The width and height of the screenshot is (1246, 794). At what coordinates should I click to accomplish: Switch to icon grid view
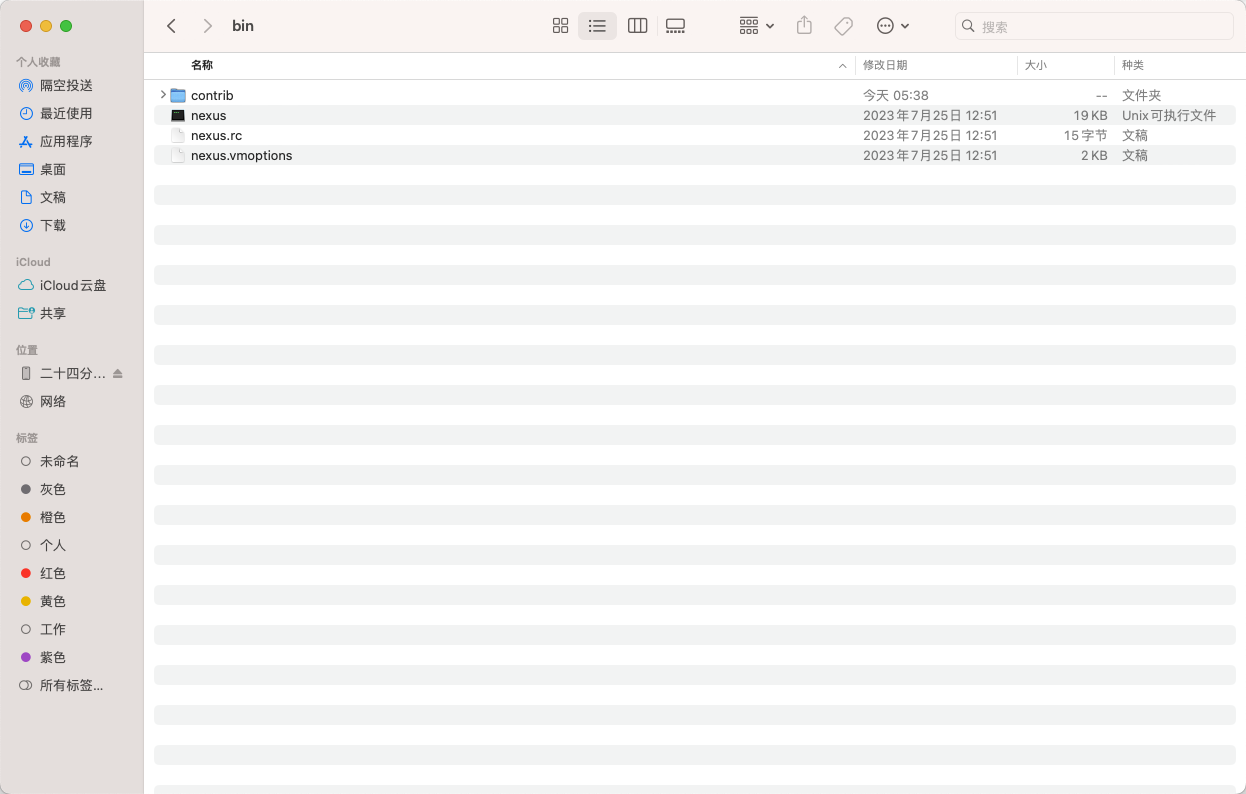[560, 26]
